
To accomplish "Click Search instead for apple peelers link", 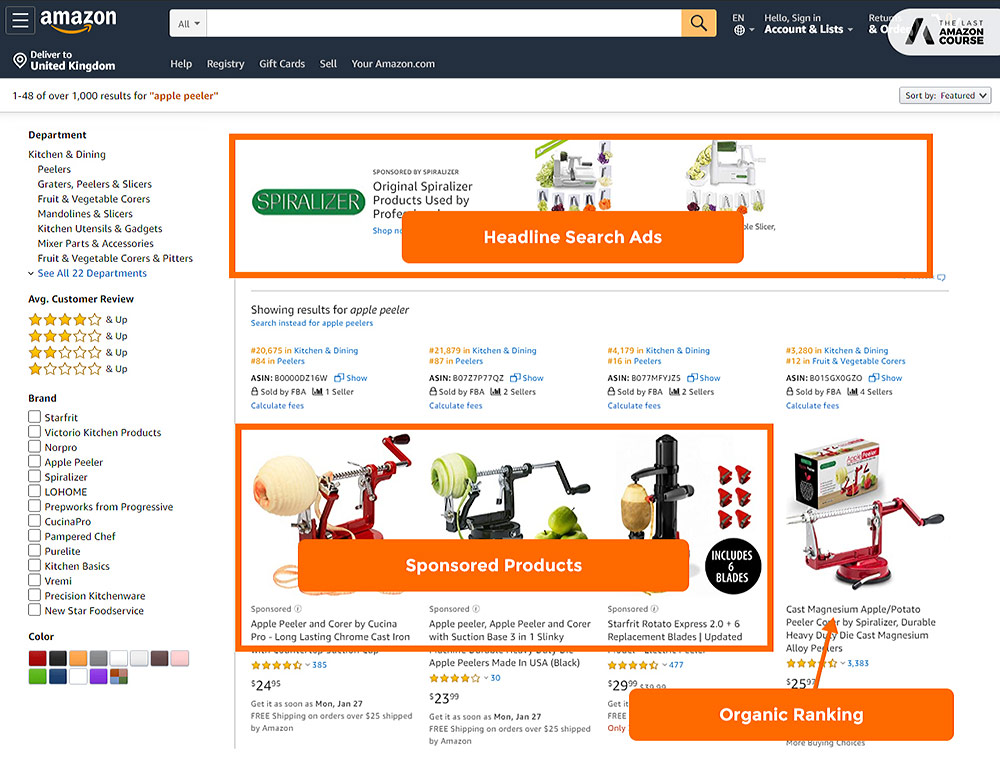I will click(x=312, y=323).
